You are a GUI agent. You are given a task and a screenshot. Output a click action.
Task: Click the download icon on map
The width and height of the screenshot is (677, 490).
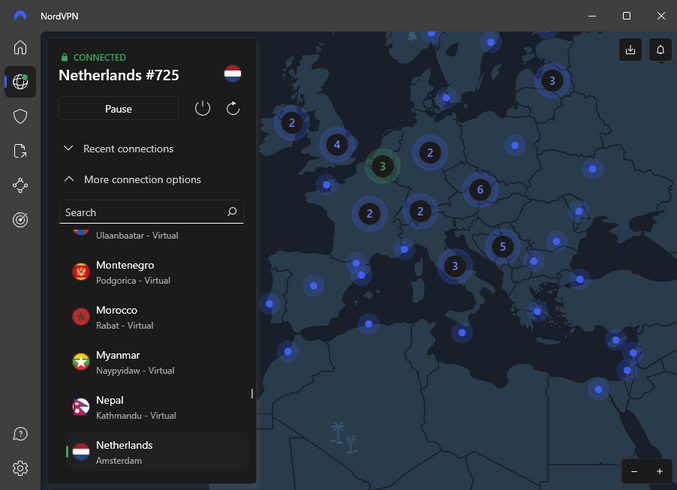click(630, 49)
